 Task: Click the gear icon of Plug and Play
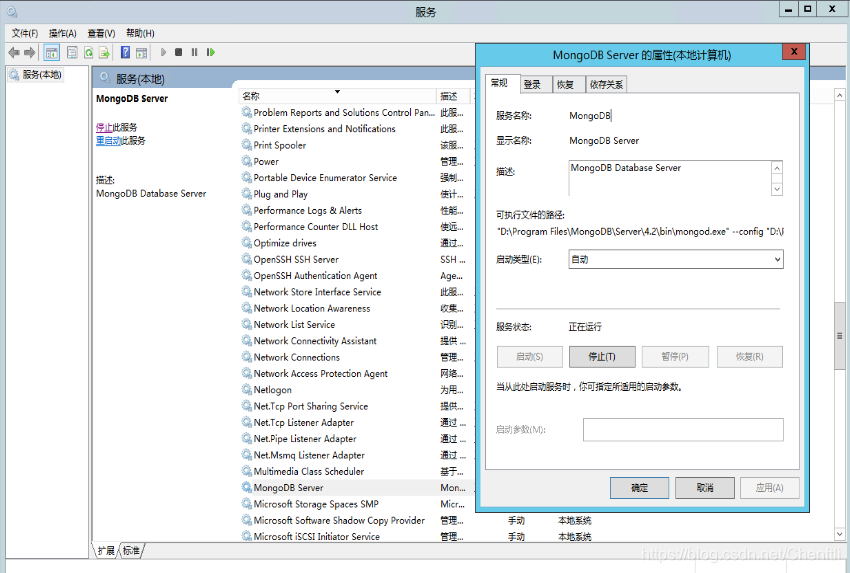tap(247, 194)
